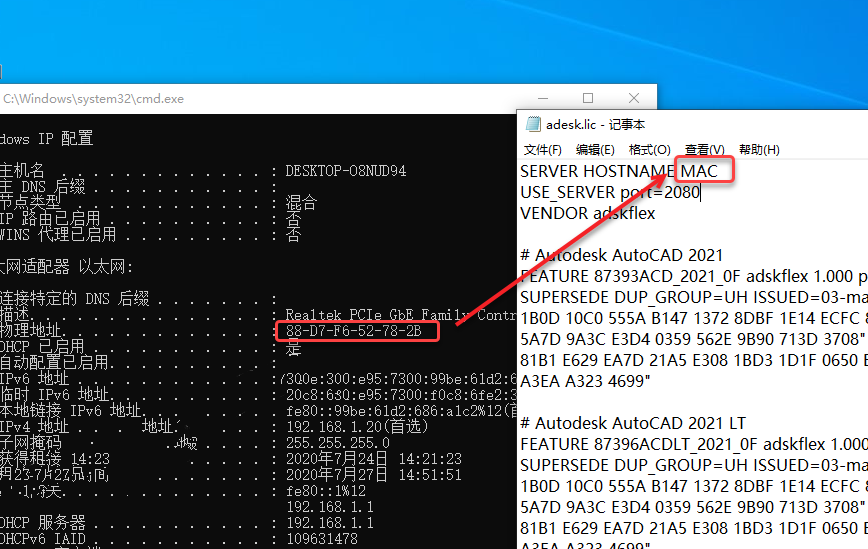Open the 编辑(E) menu in Notepad
Image resolution: width=868 pixels, height=549 pixels.
click(x=595, y=150)
